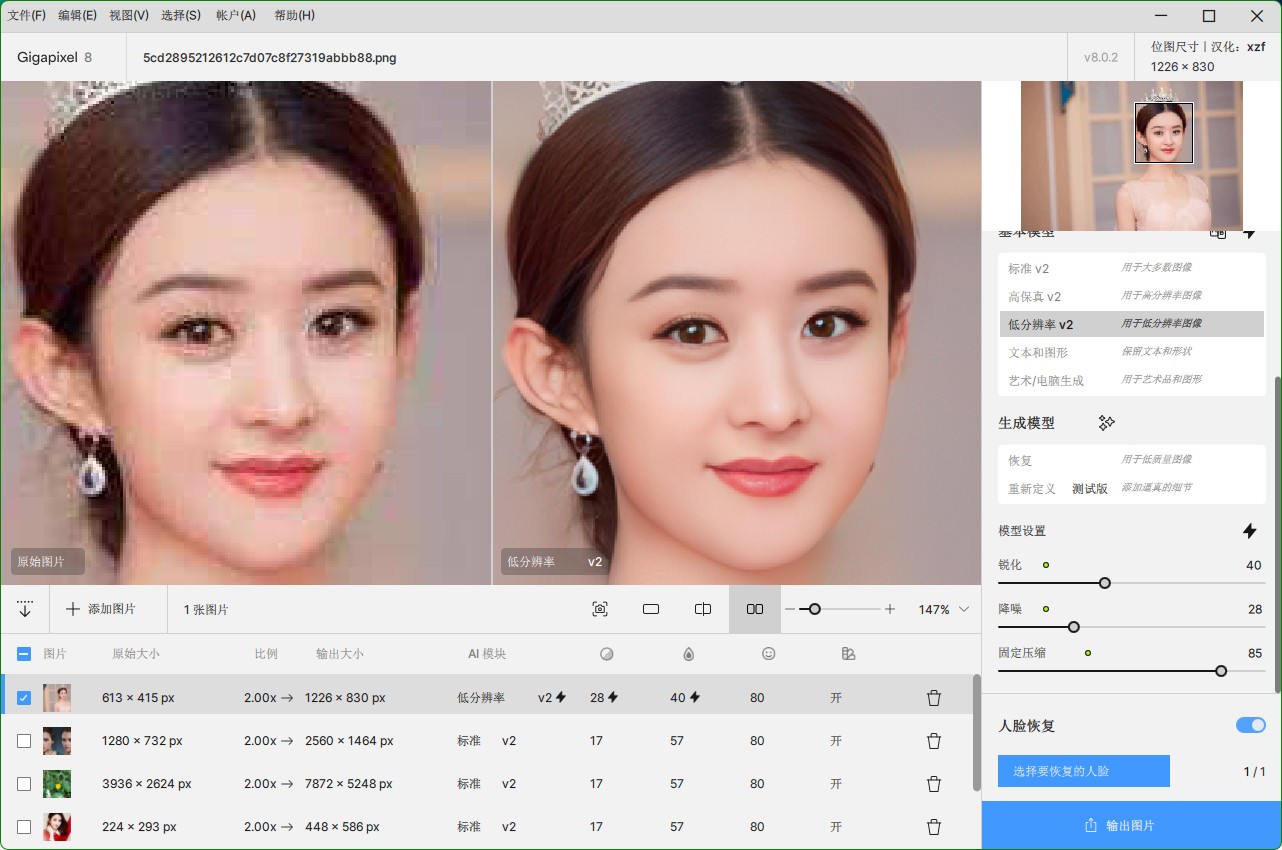
Task: Switch to split view layout icon
Action: pos(703,609)
